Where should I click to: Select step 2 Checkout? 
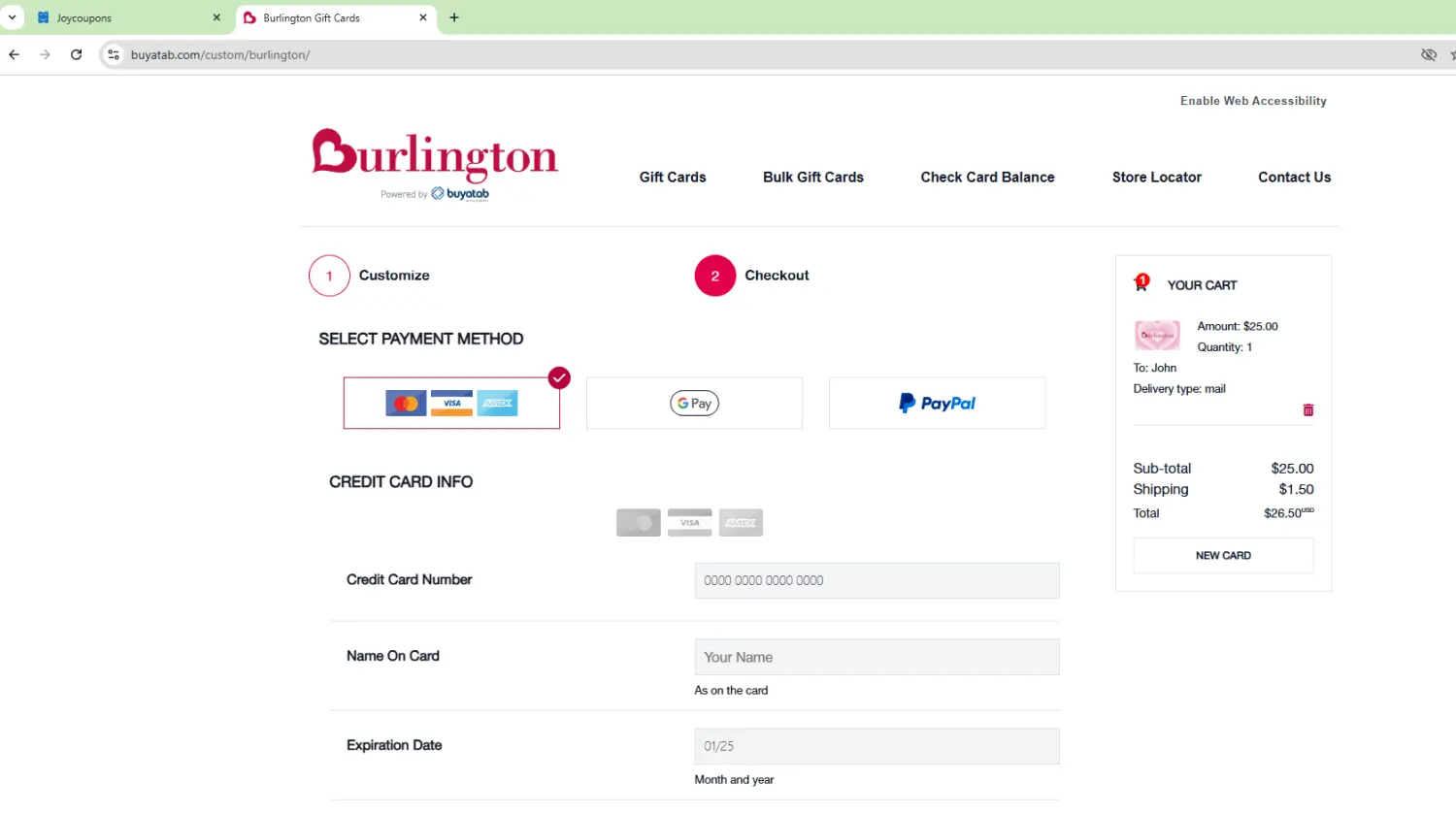(752, 276)
